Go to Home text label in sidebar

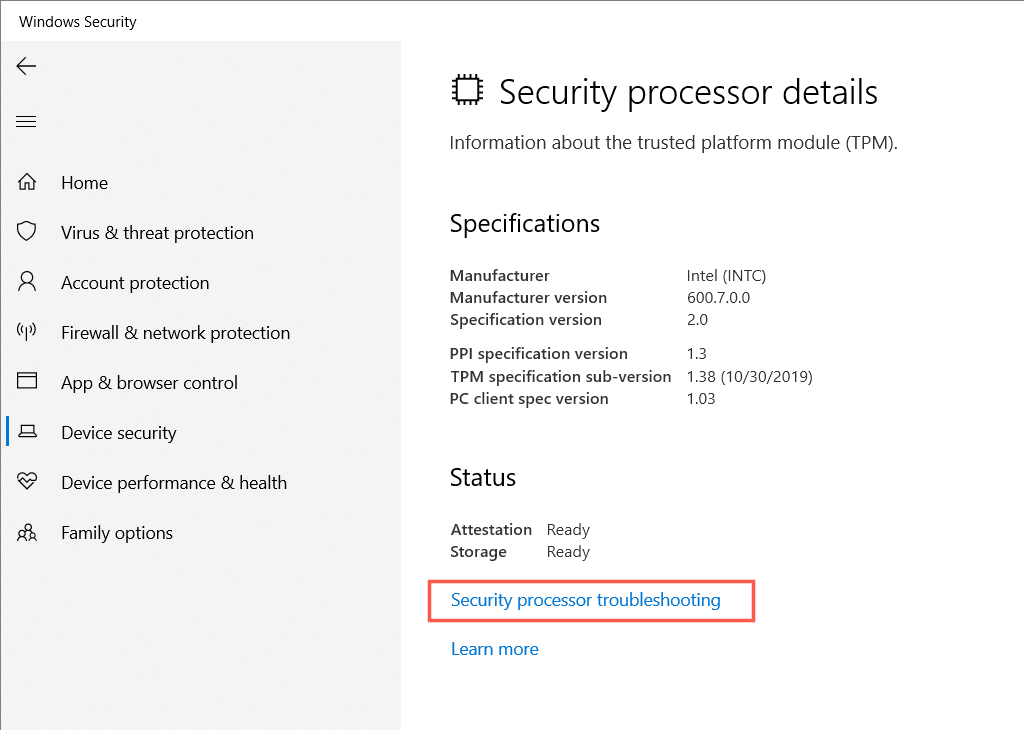point(84,183)
